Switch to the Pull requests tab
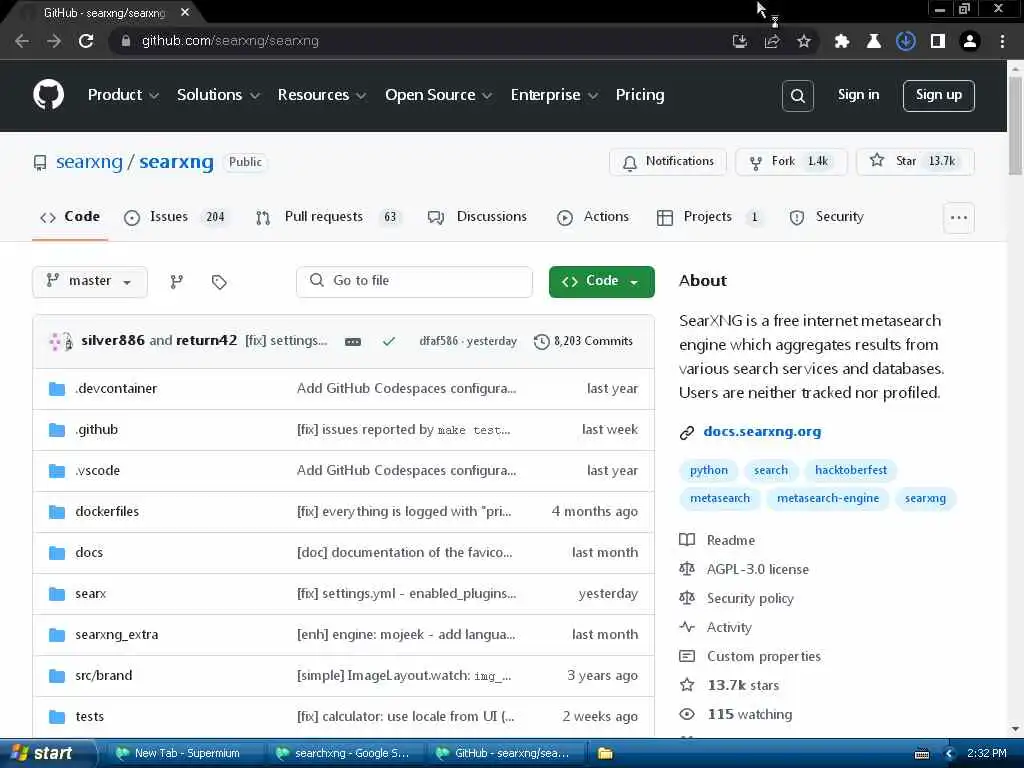 (x=328, y=217)
